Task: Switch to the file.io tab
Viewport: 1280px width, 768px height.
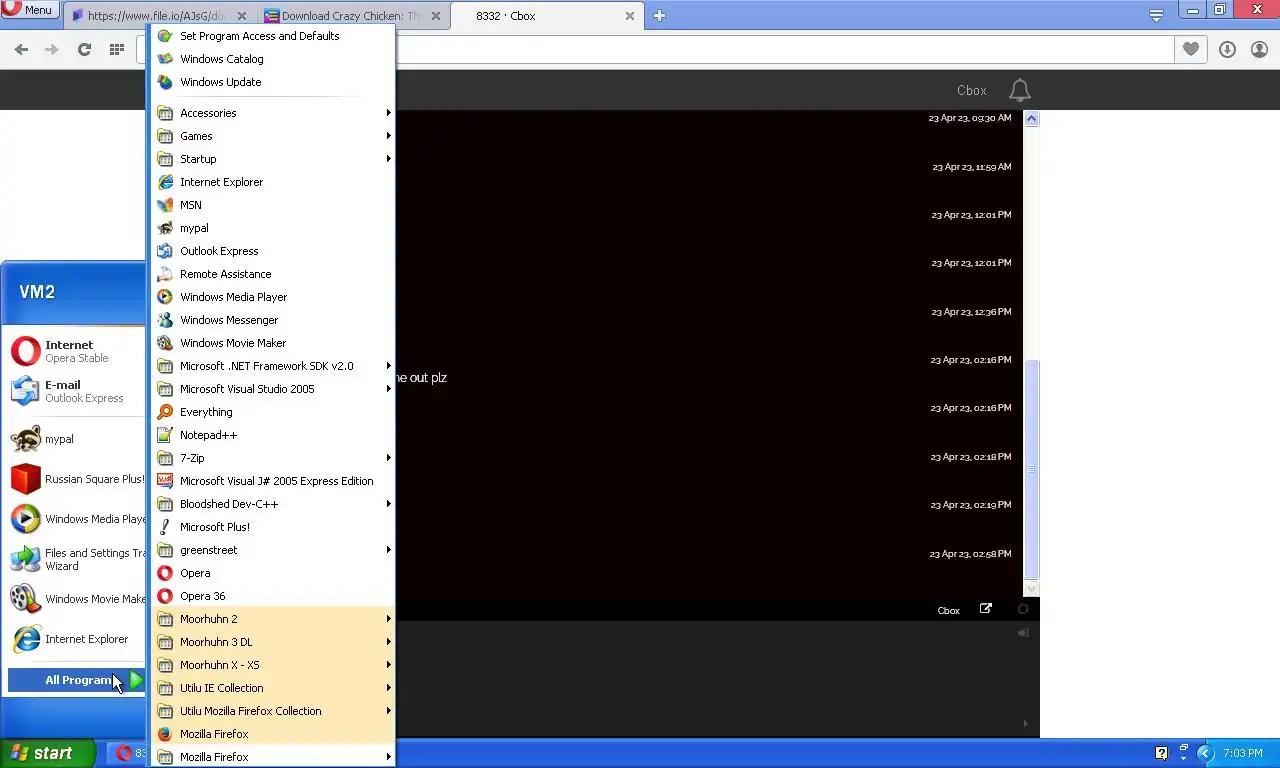Action: pyautogui.click(x=159, y=16)
